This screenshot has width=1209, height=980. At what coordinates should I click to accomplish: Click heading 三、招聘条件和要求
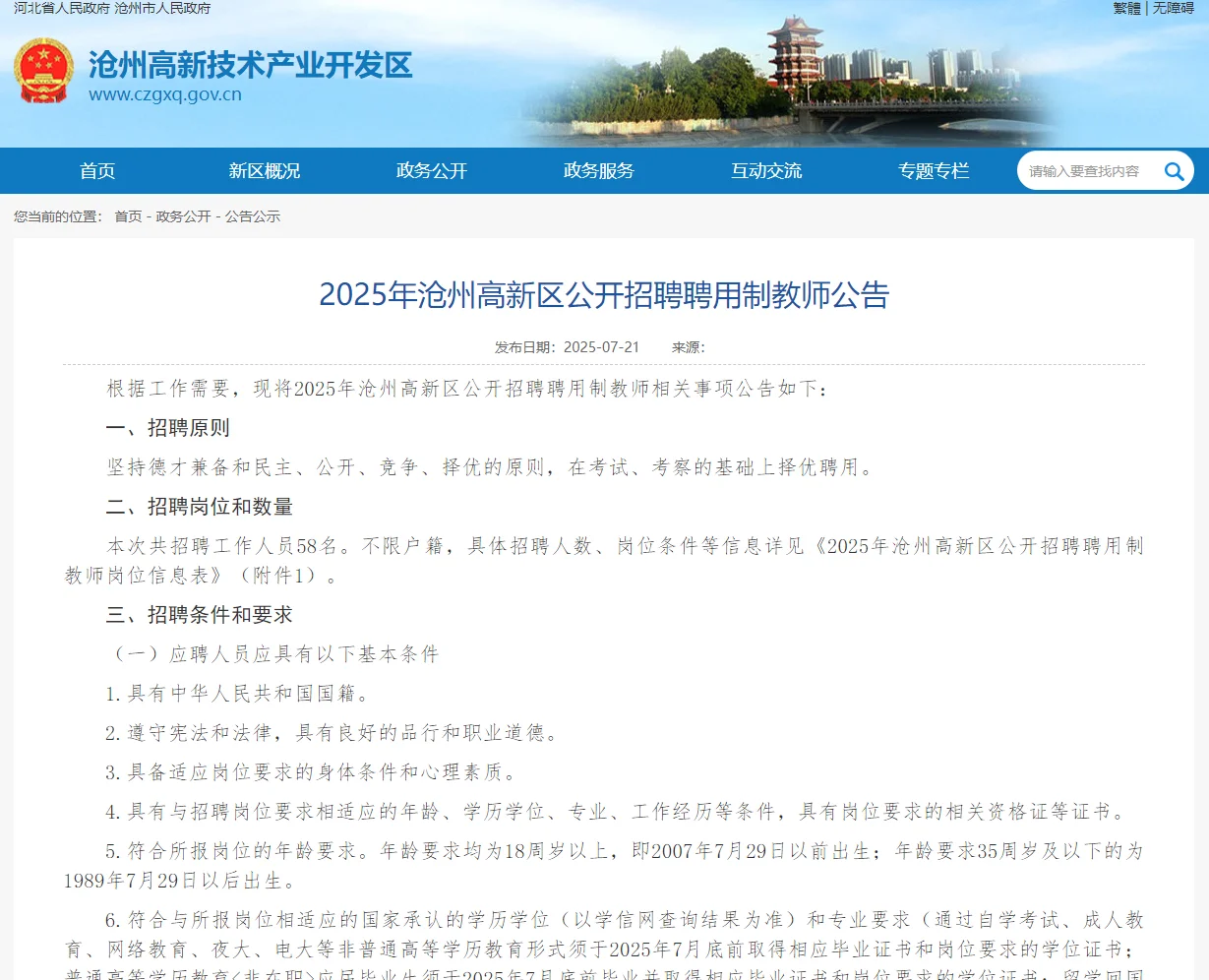[x=200, y=615]
